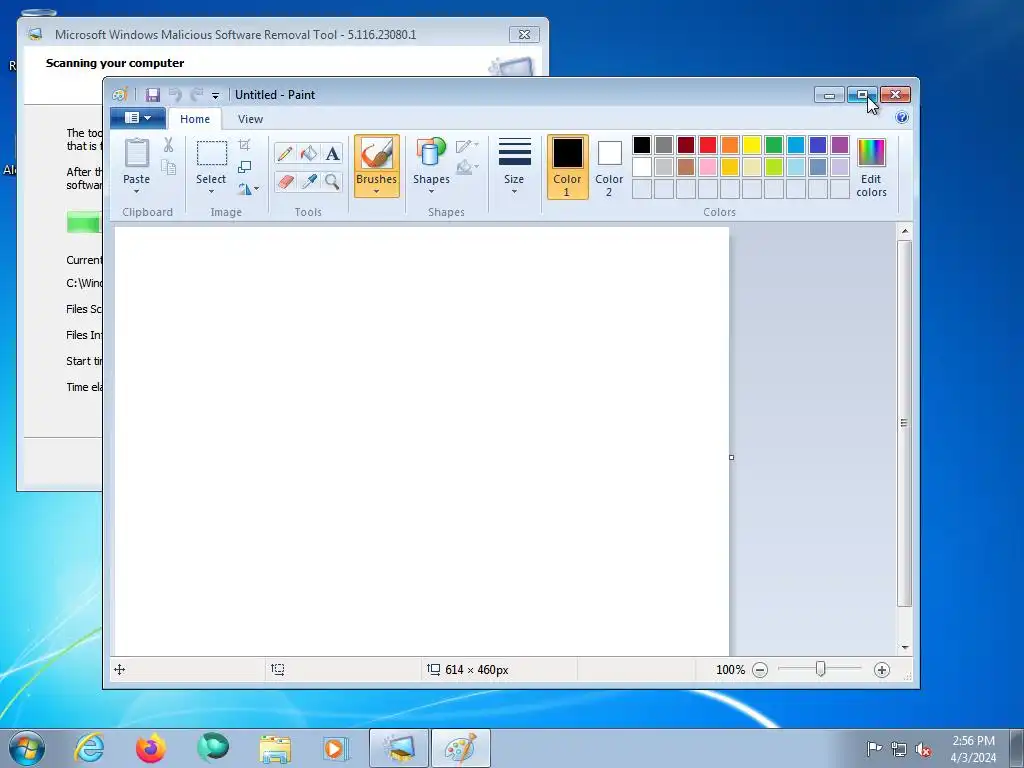Click the Cut scissors icon

[168, 144]
